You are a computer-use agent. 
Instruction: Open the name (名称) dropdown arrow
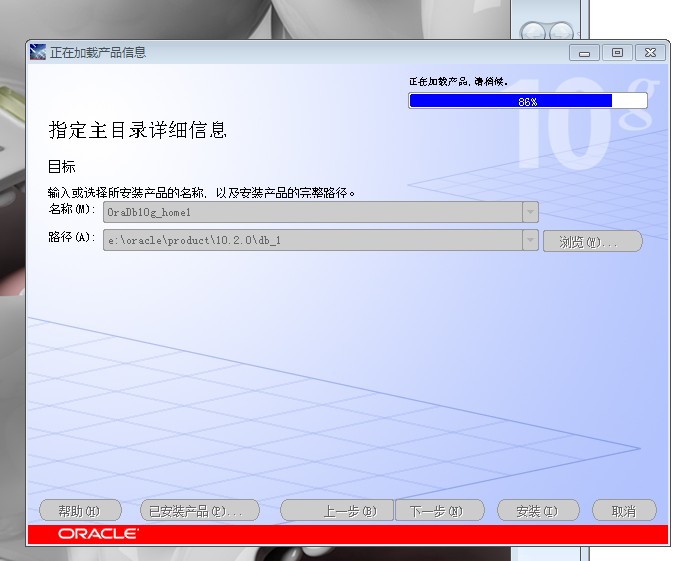pos(530,212)
